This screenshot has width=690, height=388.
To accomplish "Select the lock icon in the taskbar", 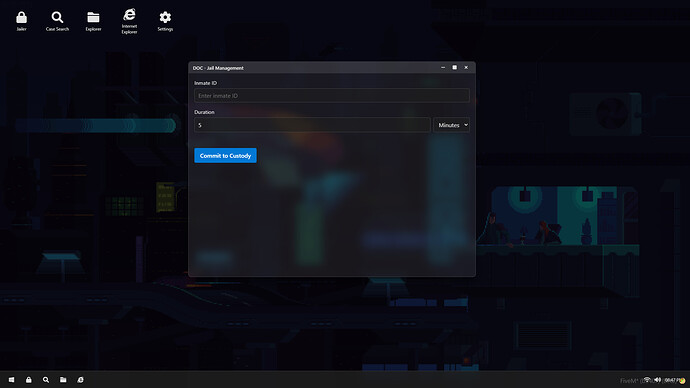I will point(29,380).
